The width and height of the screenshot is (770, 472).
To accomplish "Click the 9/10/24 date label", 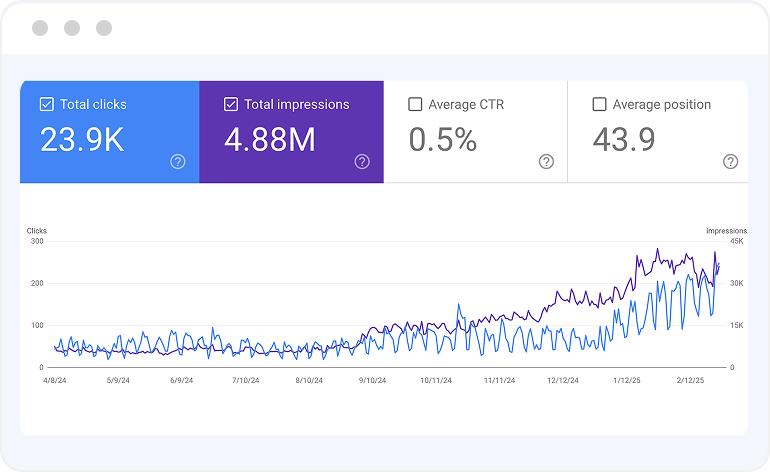I will (372, 380).
